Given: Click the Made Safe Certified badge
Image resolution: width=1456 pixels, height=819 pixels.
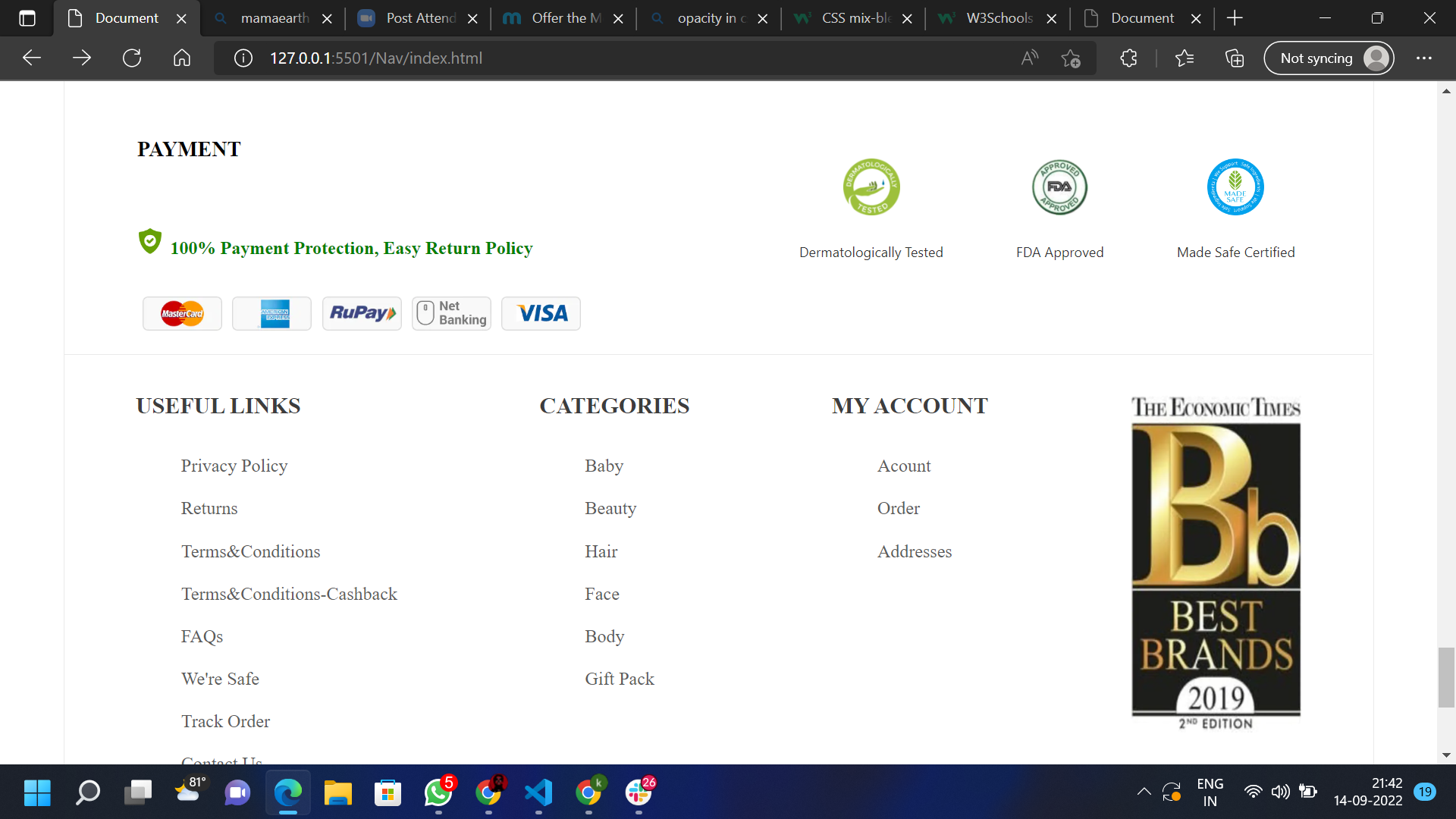Looking at the screenshot, I should (x=1235, y=187).
